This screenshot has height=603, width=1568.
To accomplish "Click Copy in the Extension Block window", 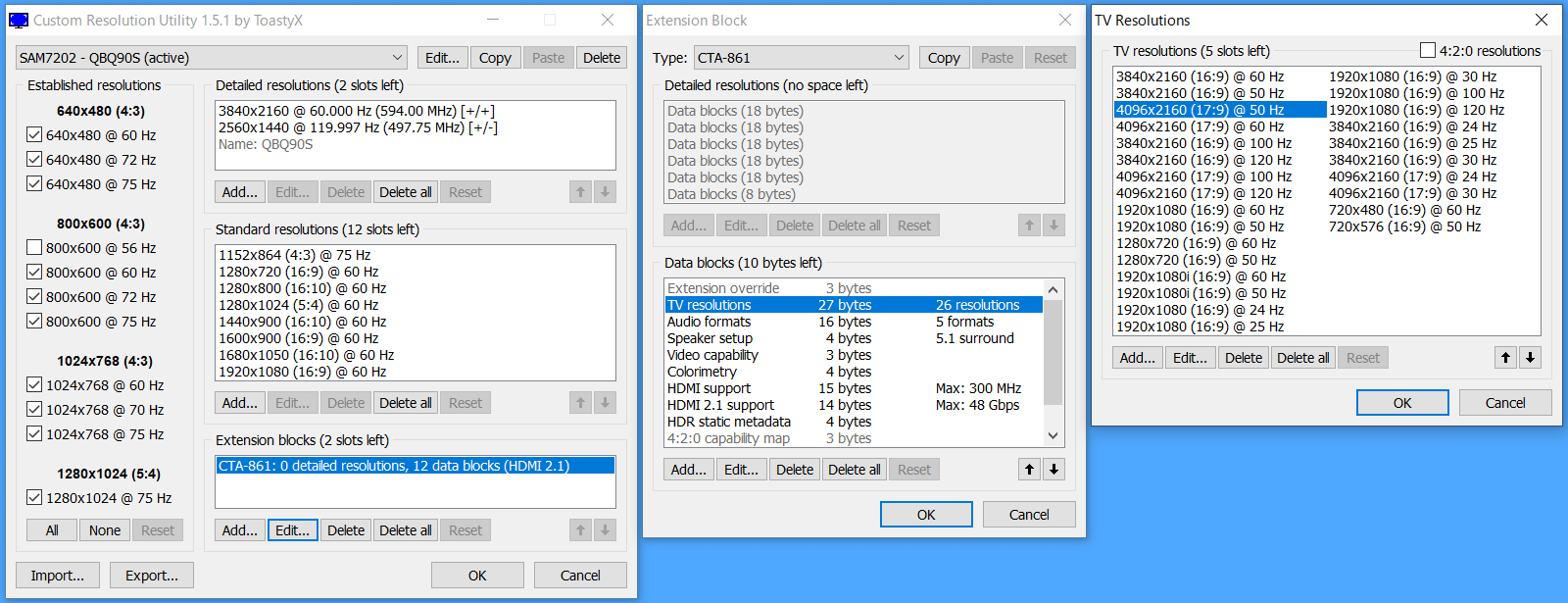I will point(944,58).
